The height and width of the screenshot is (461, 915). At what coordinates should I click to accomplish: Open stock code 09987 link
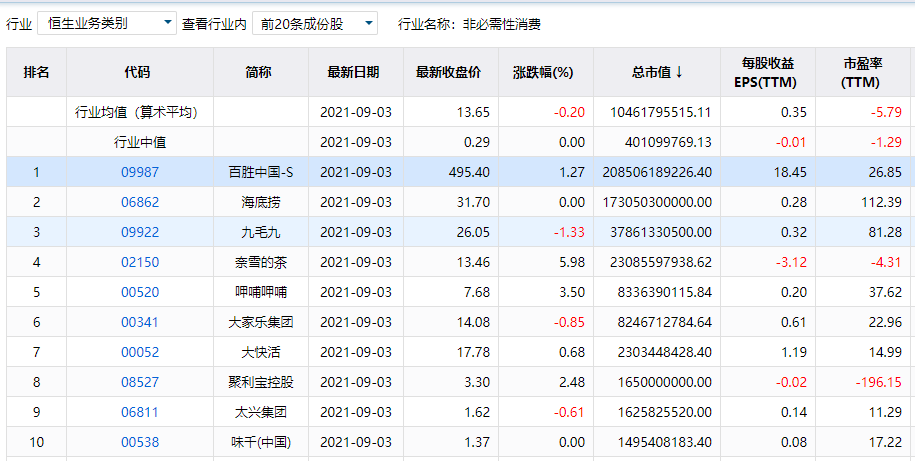point(140,172)
